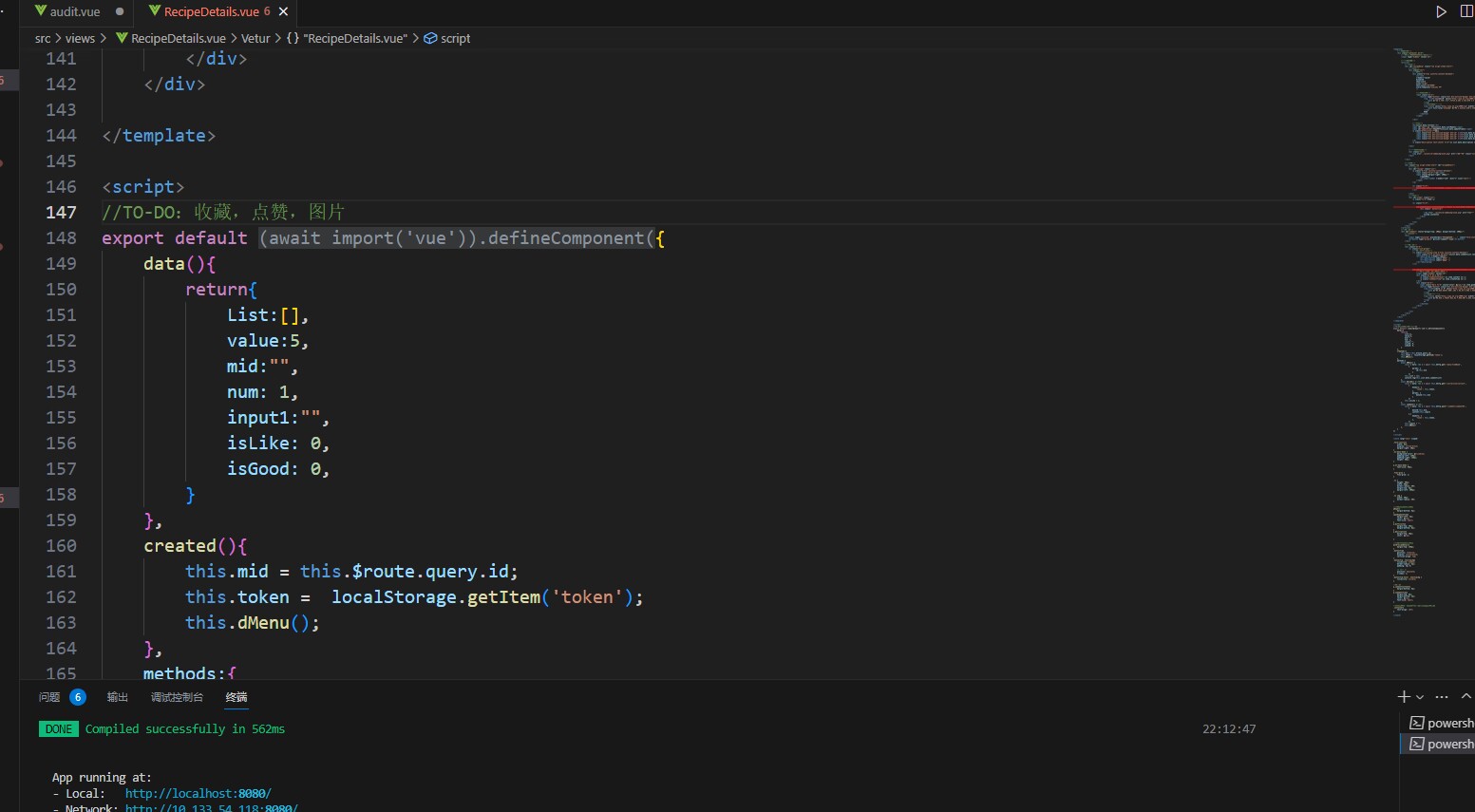The height and width of the screenshot is (812, 1475).
Task: Run the current file with play icon
Action: (x=1441, y=11)
